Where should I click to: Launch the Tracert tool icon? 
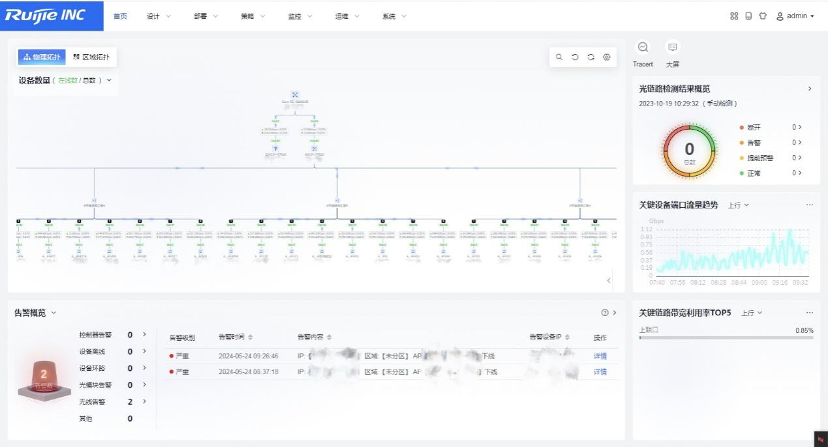click(643, 47)
